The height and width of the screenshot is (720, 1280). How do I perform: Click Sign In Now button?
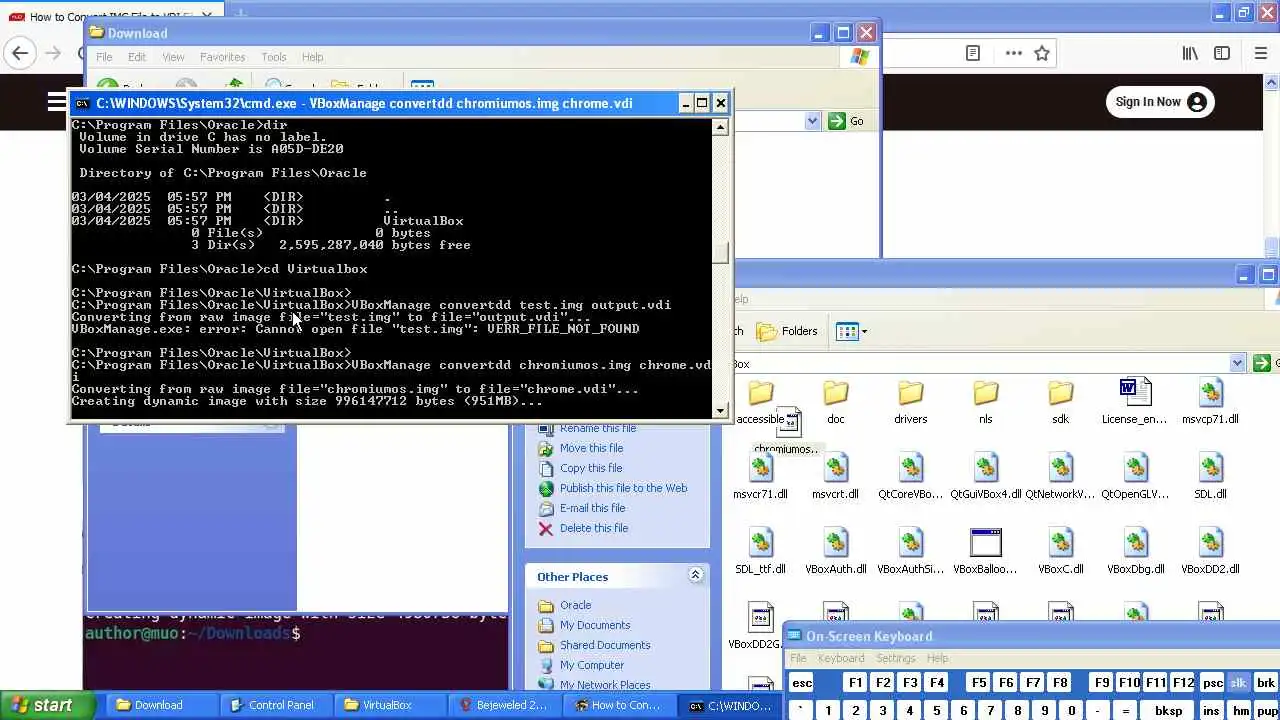click(1160, 102)
